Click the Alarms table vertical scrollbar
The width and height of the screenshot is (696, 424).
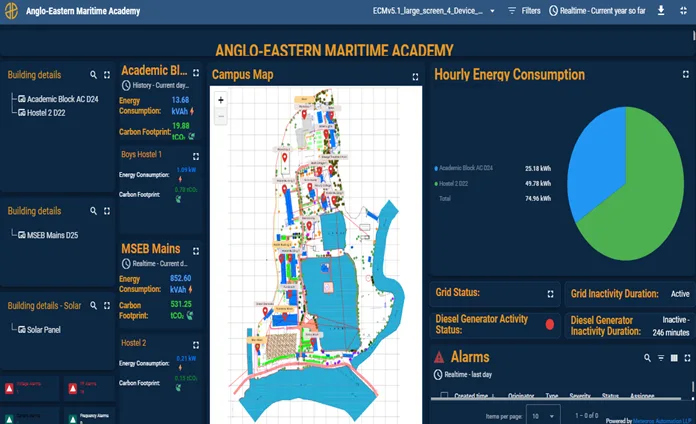(693, 387)
